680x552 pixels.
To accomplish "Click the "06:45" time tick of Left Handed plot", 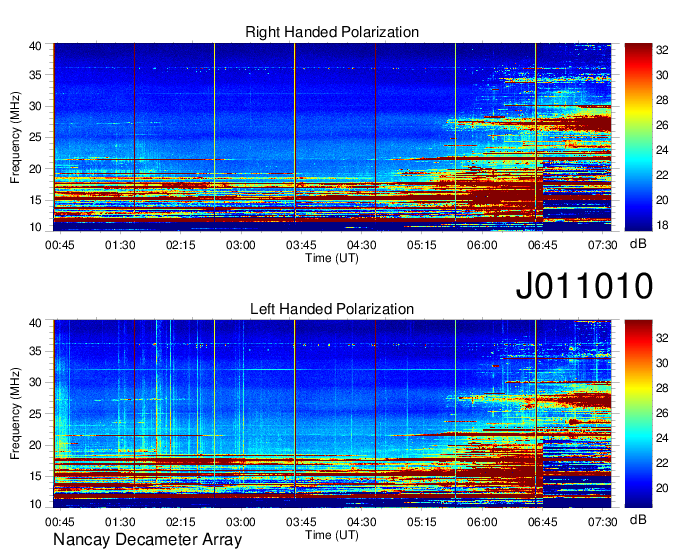I will point(542,522).
